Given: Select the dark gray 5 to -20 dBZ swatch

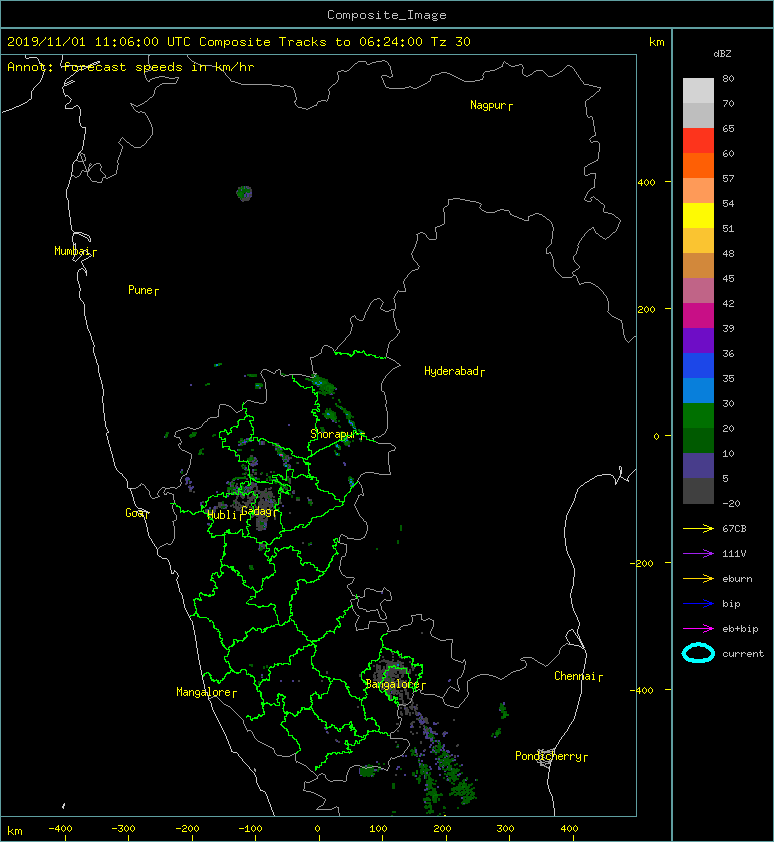Looking at the screenshot, I should [698, 490].
